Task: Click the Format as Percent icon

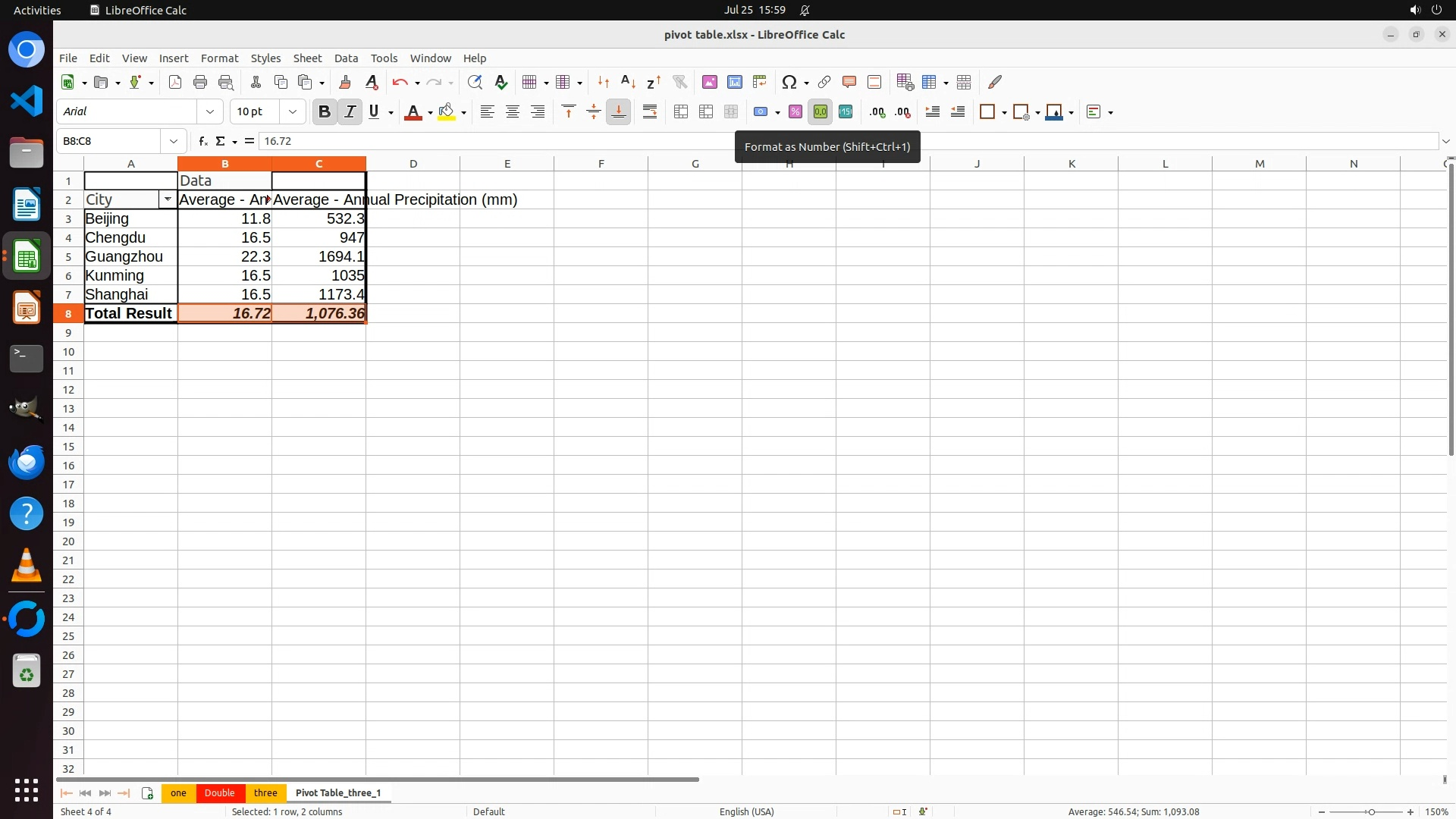Action: coord(795,112)
